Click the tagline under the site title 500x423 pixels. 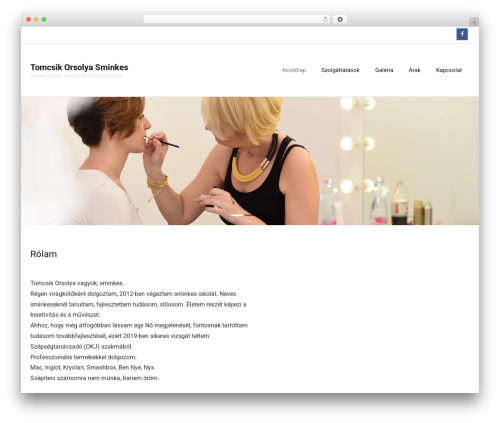point(76,75)
